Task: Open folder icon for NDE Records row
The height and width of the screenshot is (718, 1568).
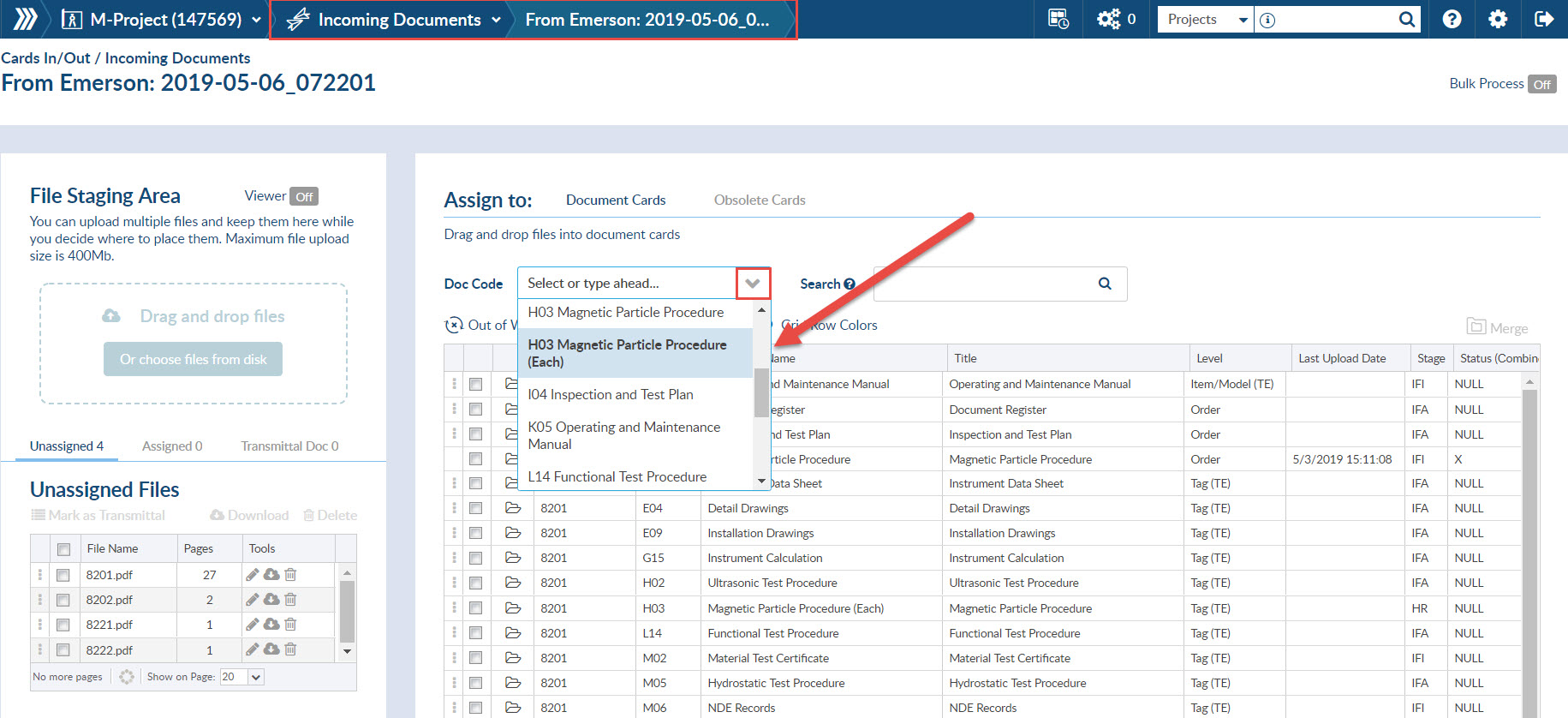Action: pos(513,708)
